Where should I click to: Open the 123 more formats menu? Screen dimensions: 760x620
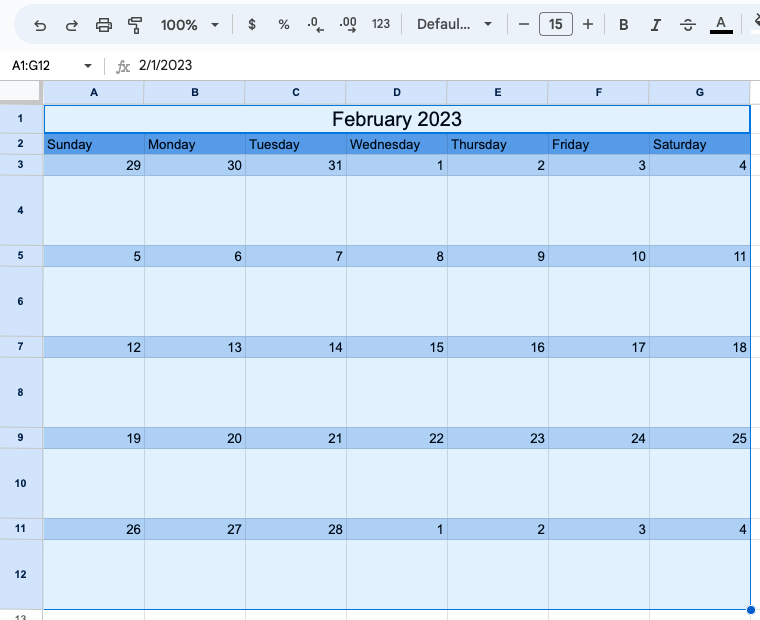point(380,24)
